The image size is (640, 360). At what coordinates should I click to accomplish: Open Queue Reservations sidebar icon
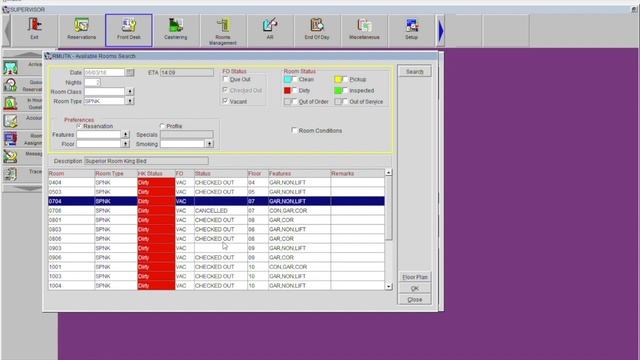pos(11,85)
